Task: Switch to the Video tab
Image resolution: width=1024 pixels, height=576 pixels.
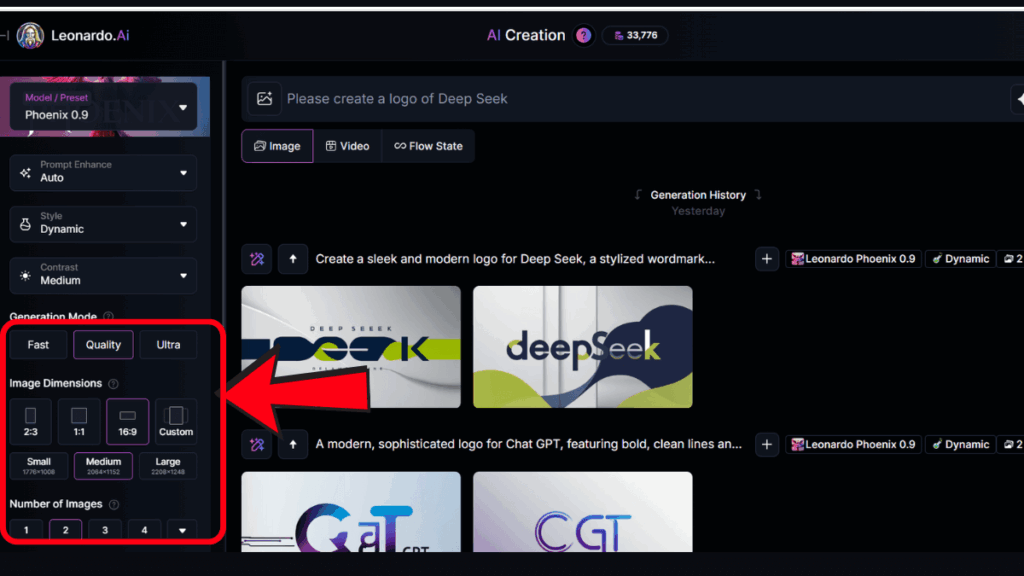Action: click(347, 146)
